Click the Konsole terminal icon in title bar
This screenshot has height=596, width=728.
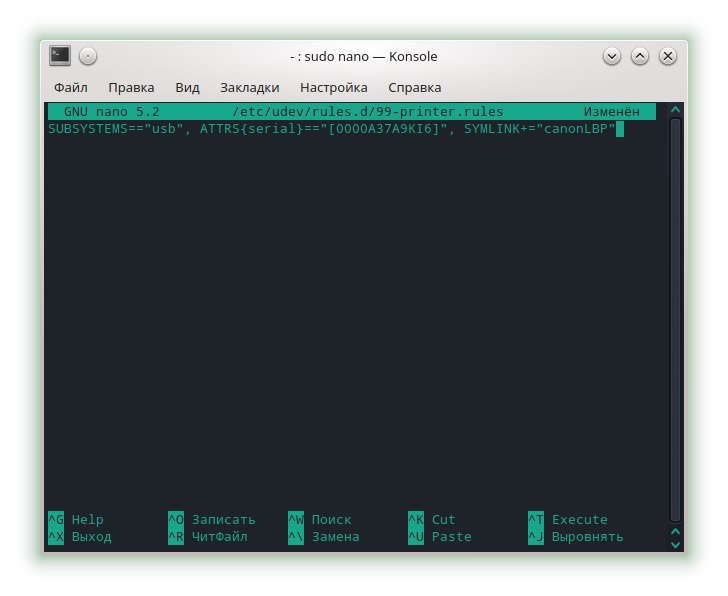(60, 56)
